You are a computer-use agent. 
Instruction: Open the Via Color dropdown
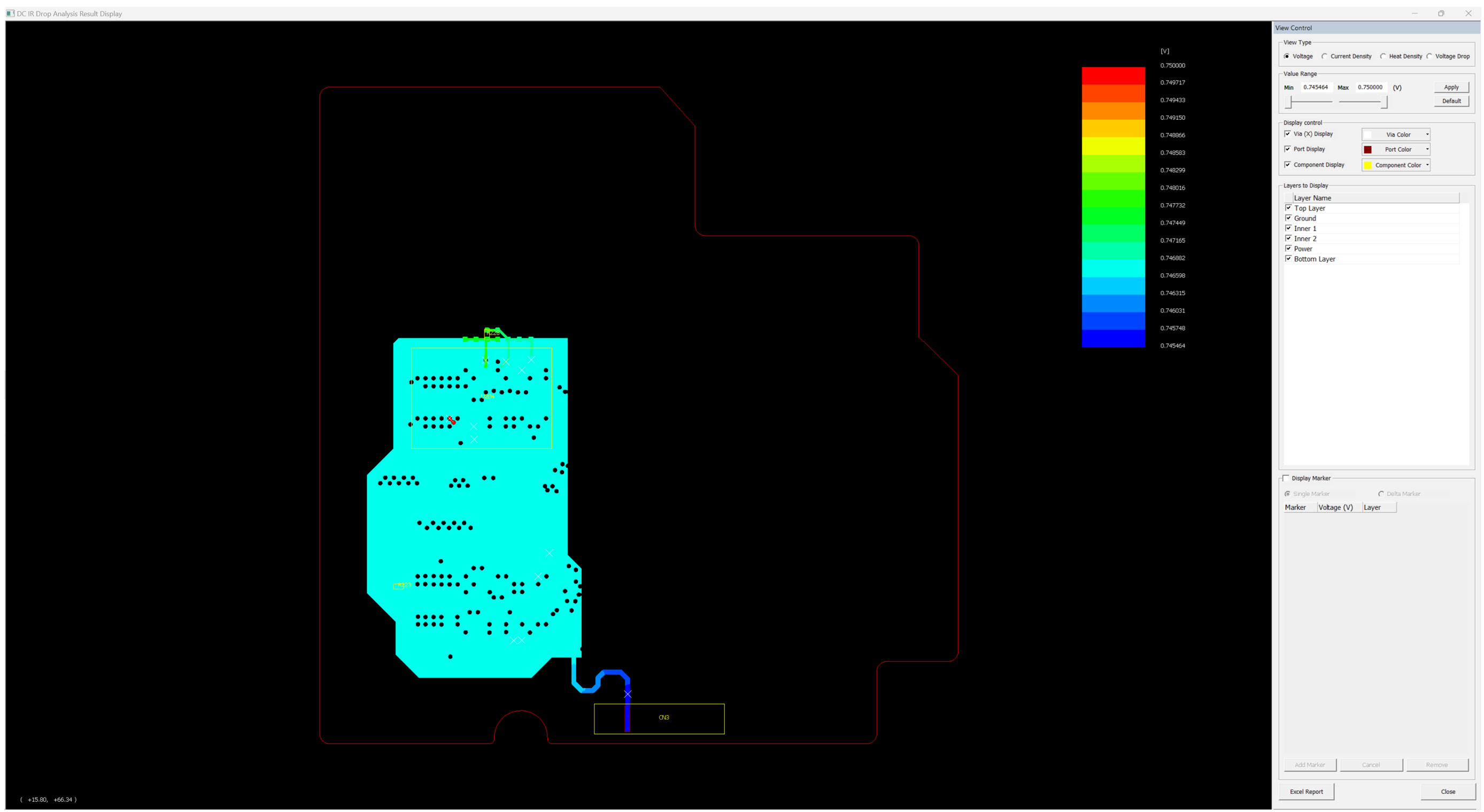pos(1427,135)
